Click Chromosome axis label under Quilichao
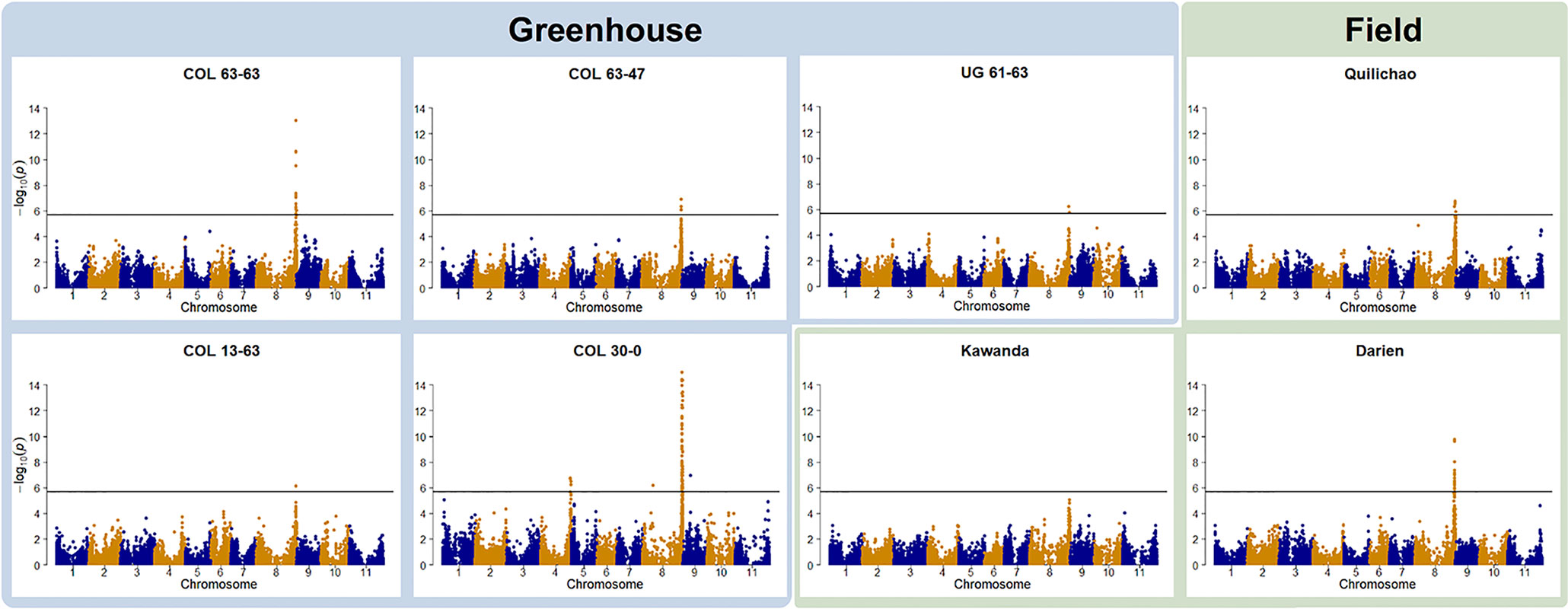The image size is (1568, 609). 1378,308
